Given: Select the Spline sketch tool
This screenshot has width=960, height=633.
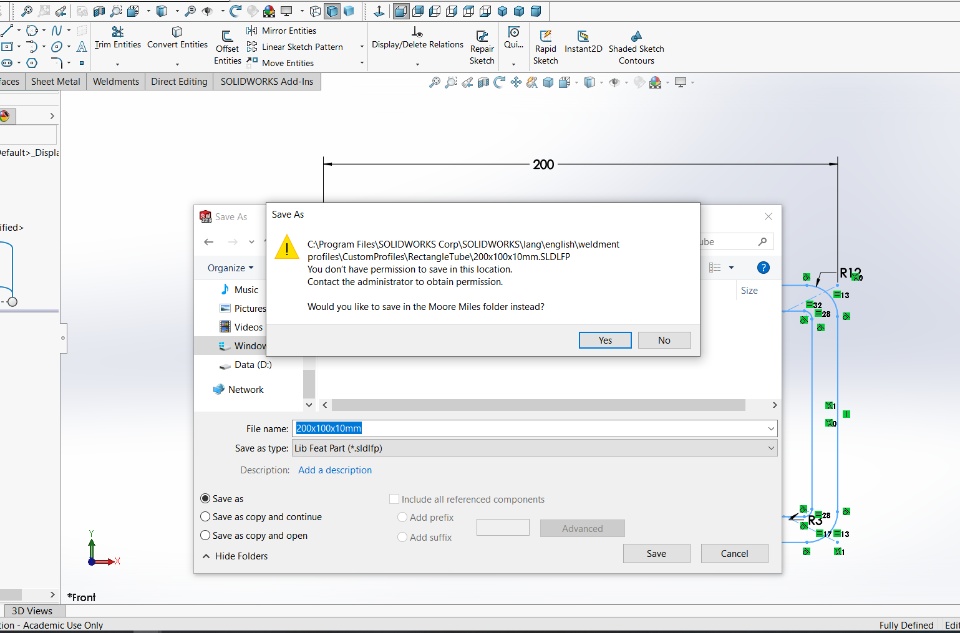Looking at the screenshot, I should [57, 31].
